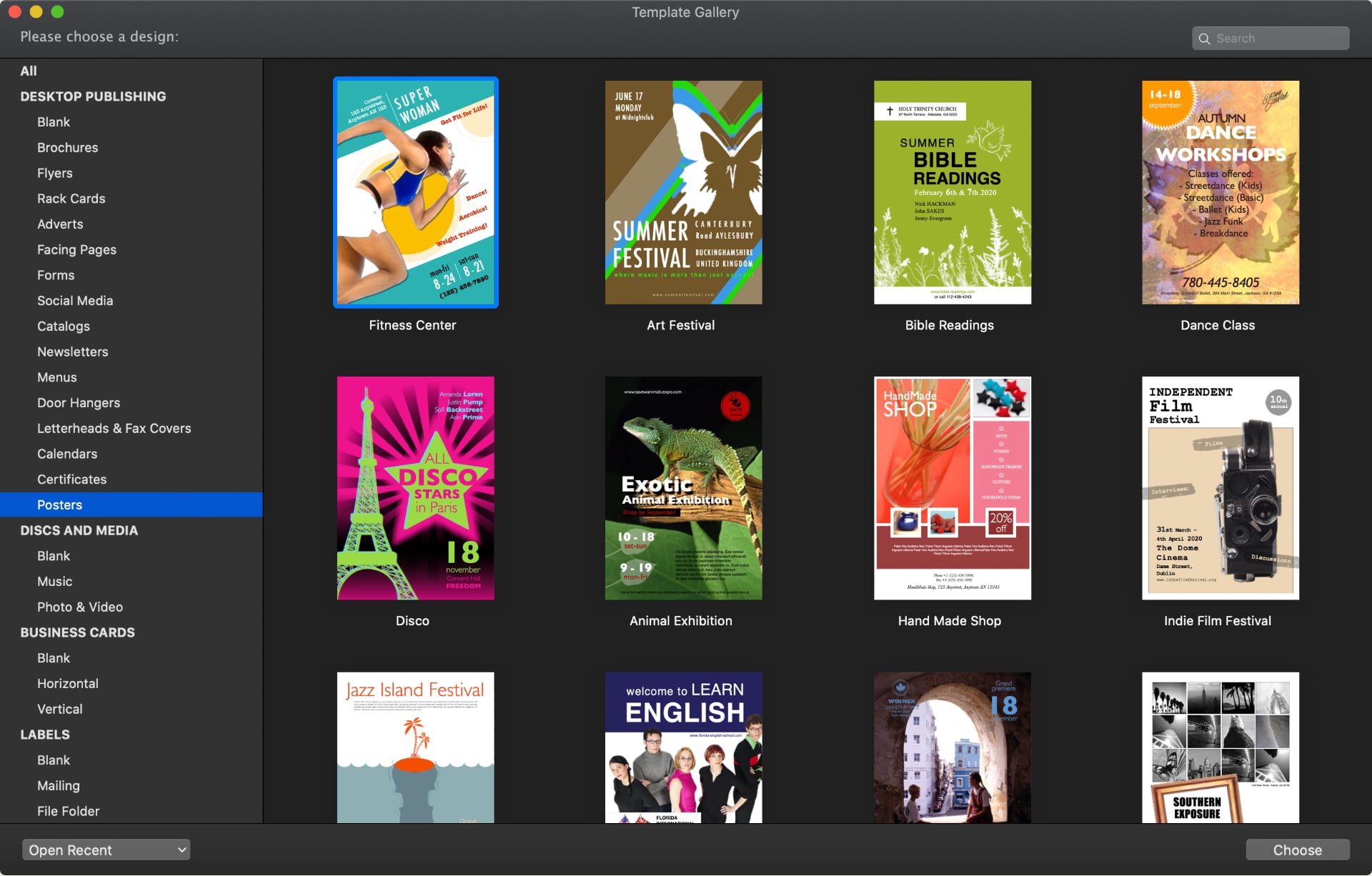
Task: Click the Choose button
Action: point(1297,850)
